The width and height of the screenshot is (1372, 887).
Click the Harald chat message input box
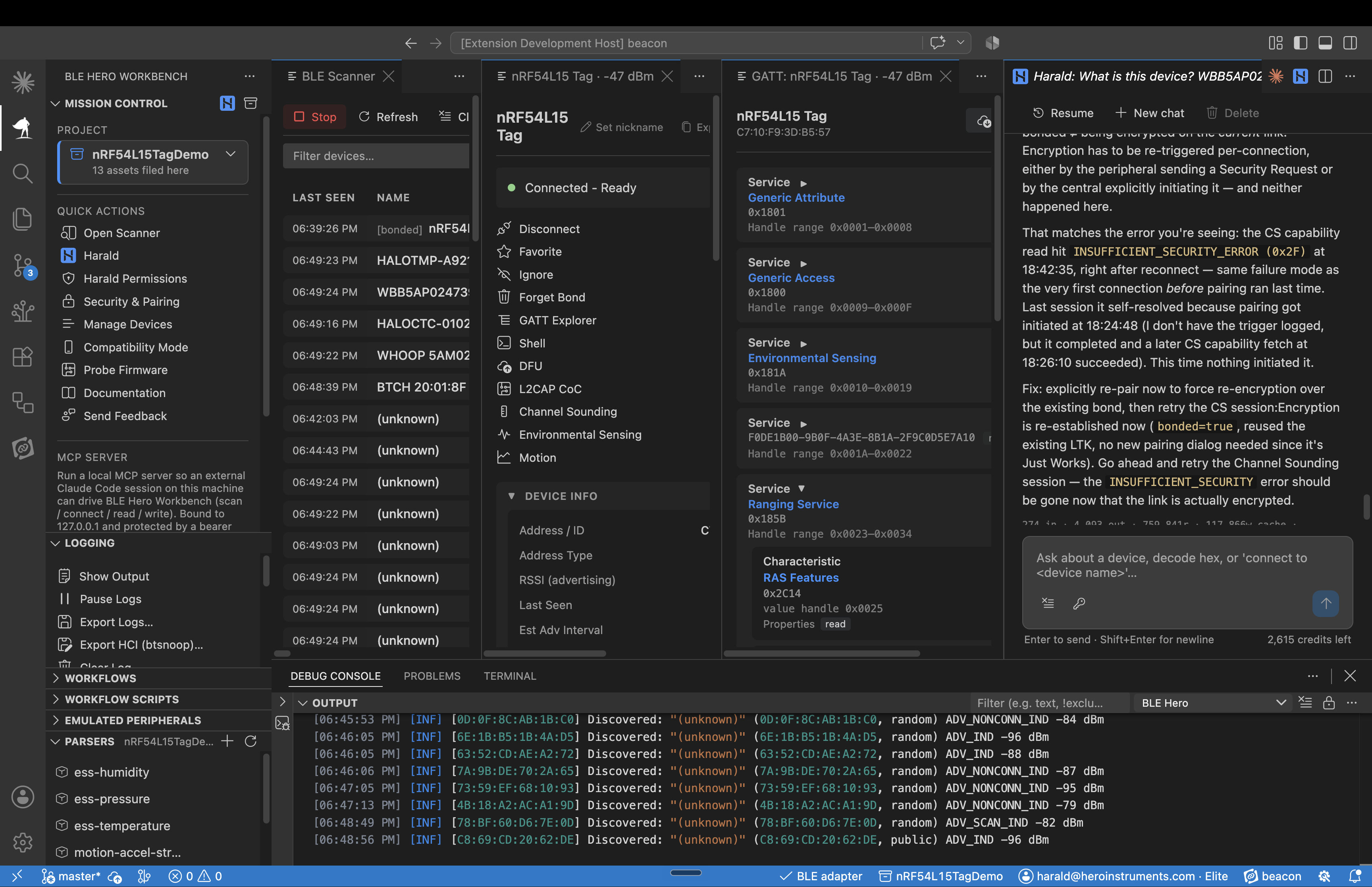click(1186, 566)
